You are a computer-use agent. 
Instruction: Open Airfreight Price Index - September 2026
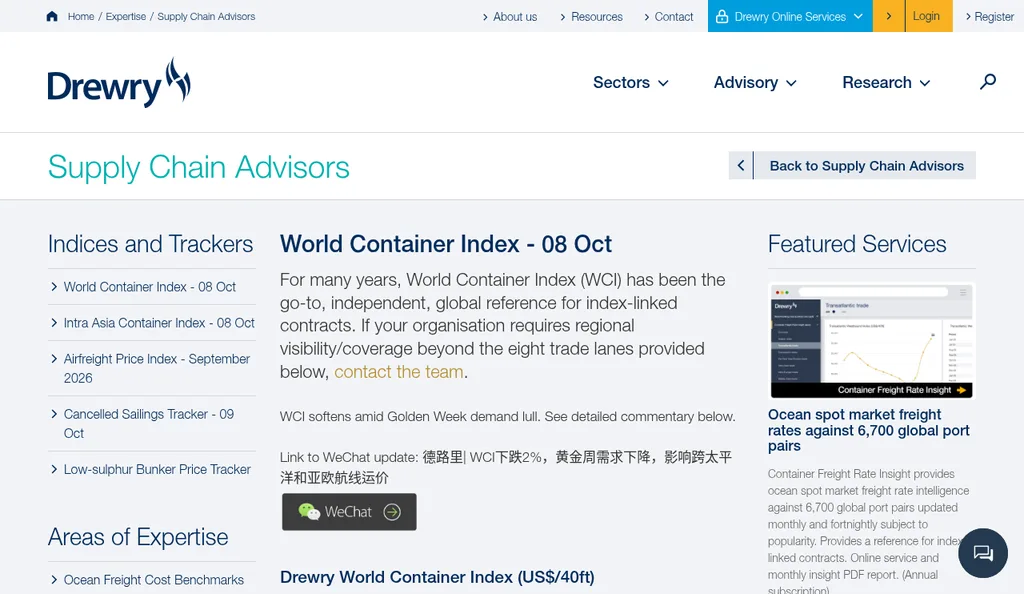coord(157,368)
